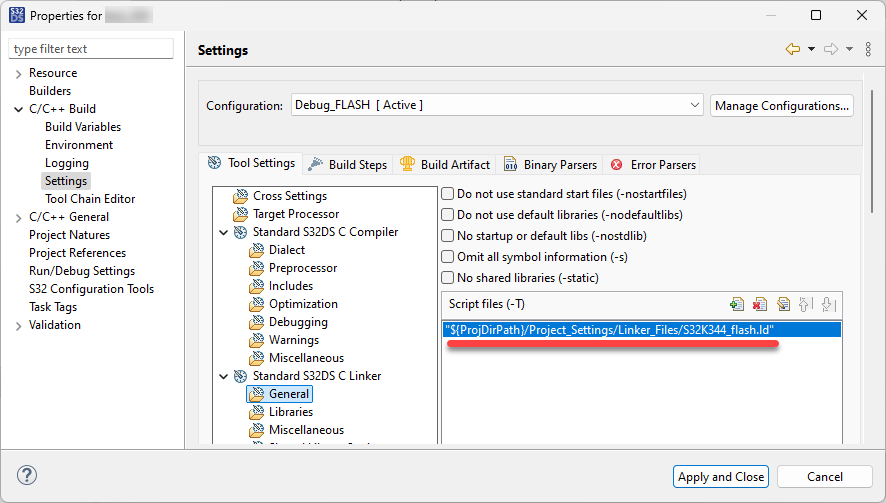Viewport: 886px width, 503px height.
Task: Click the Back navigation arrow icon
Action: [x=793, y=49]
